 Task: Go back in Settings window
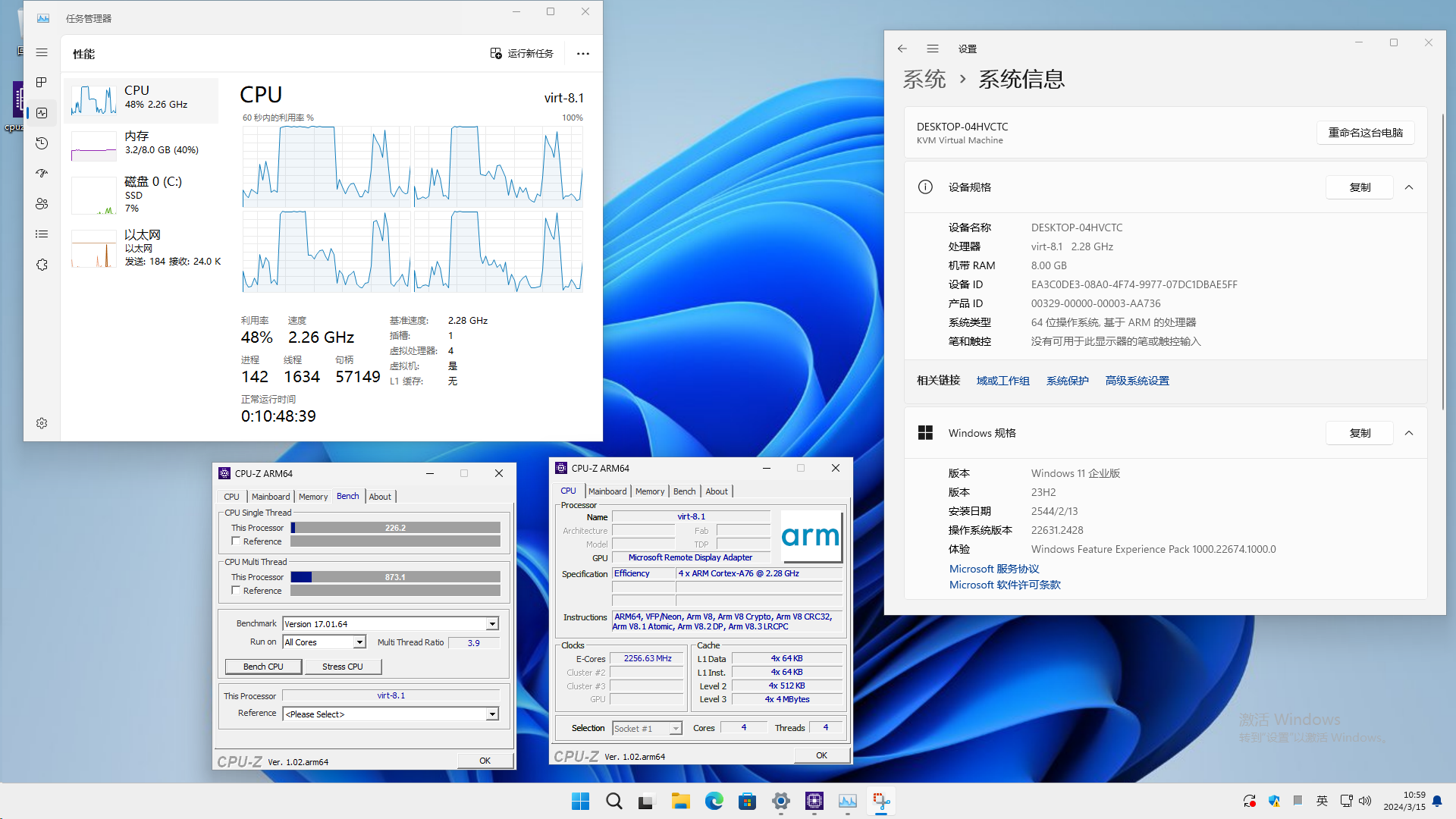pos(902,49)
